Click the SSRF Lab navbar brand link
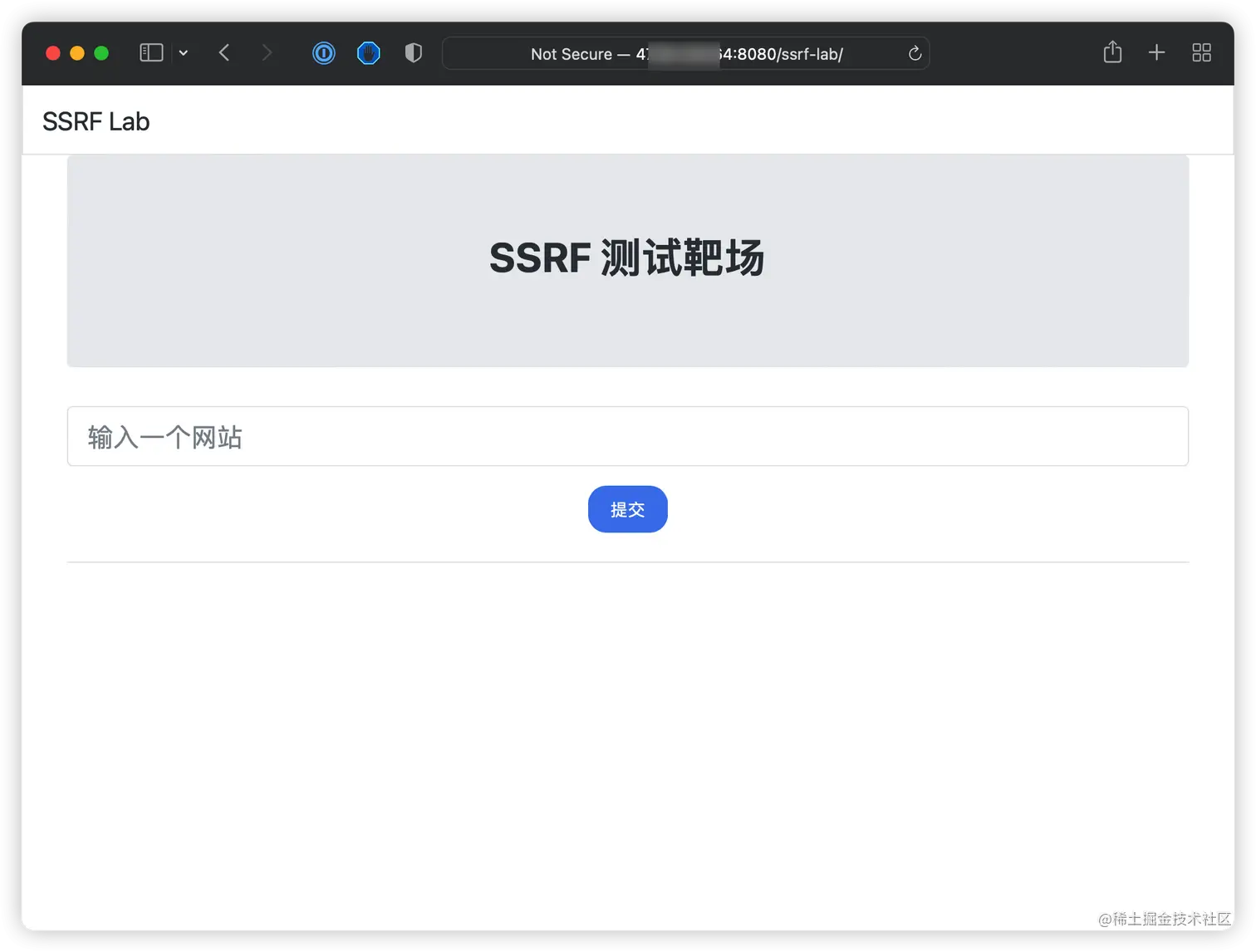The height and width of the screenshot is (952, 1256). pos(96,121)
